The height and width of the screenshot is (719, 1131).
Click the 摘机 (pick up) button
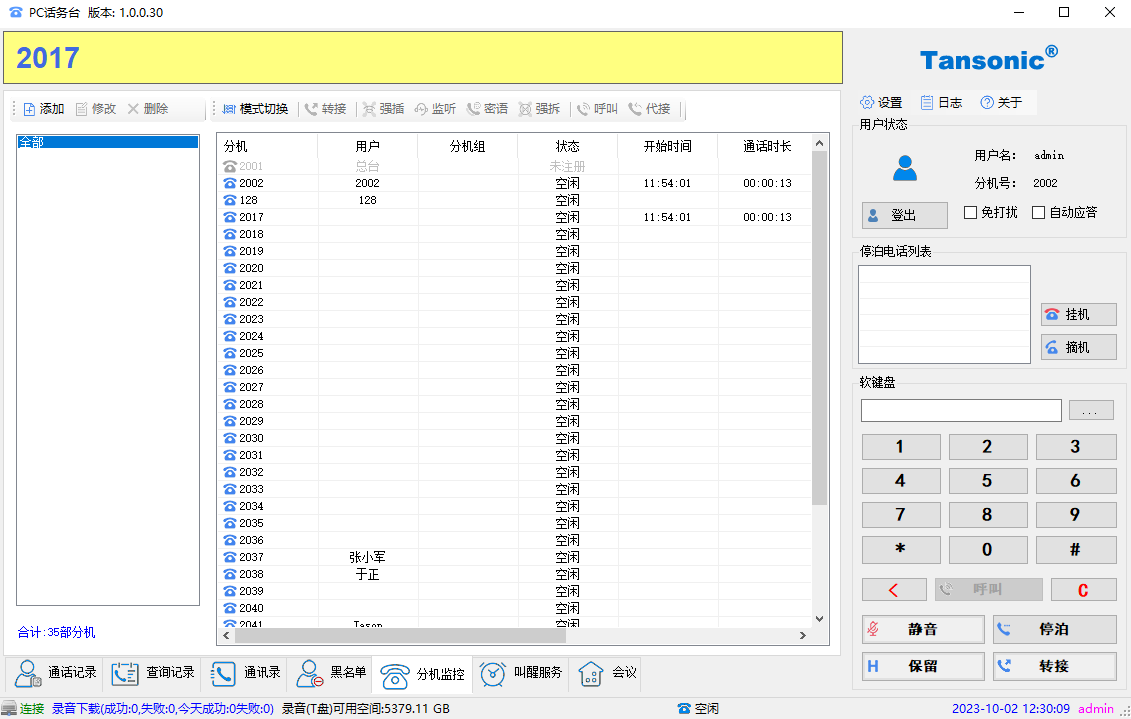(1078, 348)
